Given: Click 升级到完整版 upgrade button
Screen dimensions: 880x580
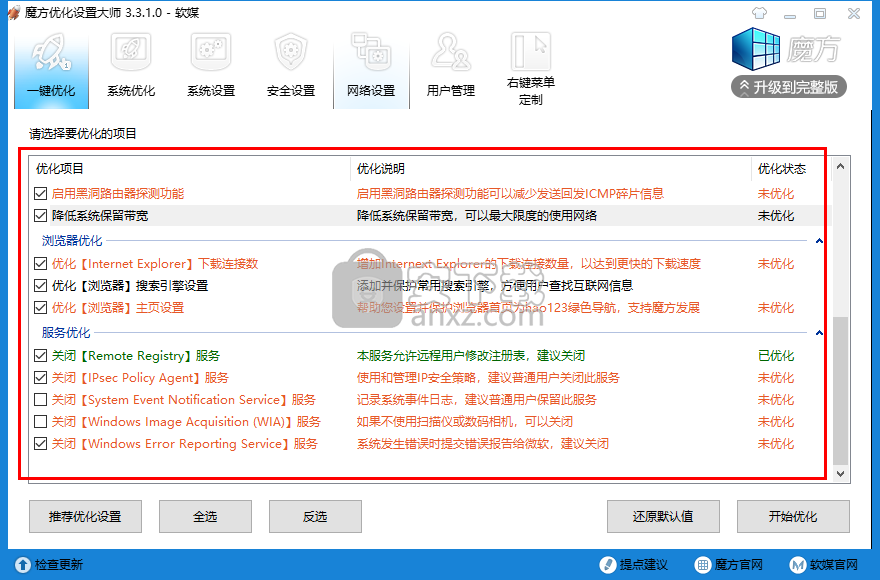Looking at the screenshot, I should coord(789,87).
